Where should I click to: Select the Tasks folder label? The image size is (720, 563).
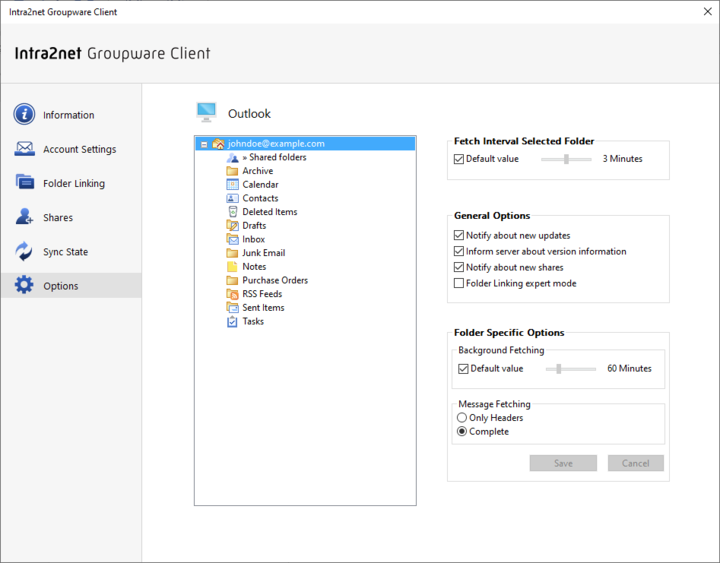253,321
